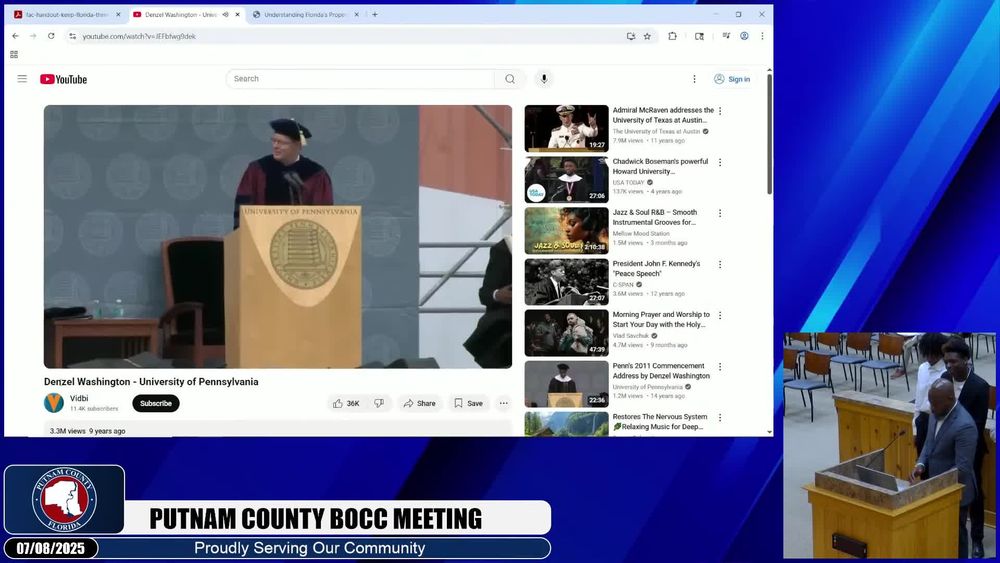The image size is (1000, 563).
Task: Open the USA TODAY channel link
Action: 628,182
